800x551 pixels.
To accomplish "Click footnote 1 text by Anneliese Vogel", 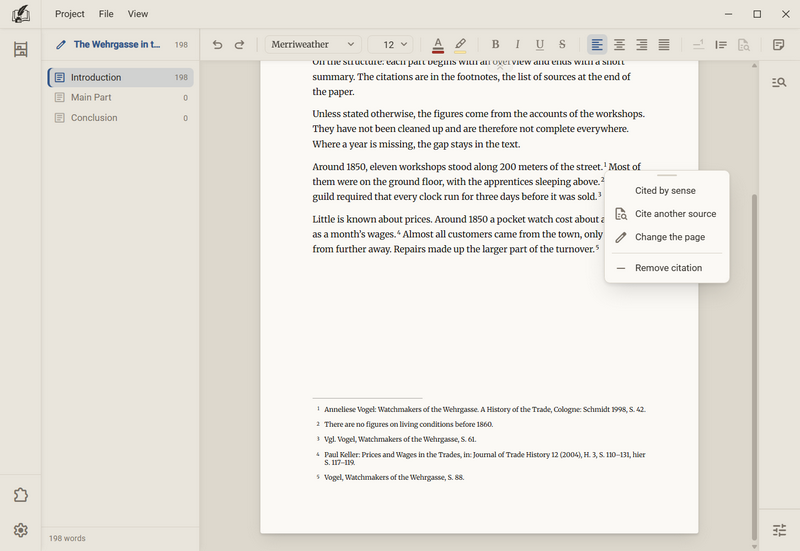I will pos(485,409).
